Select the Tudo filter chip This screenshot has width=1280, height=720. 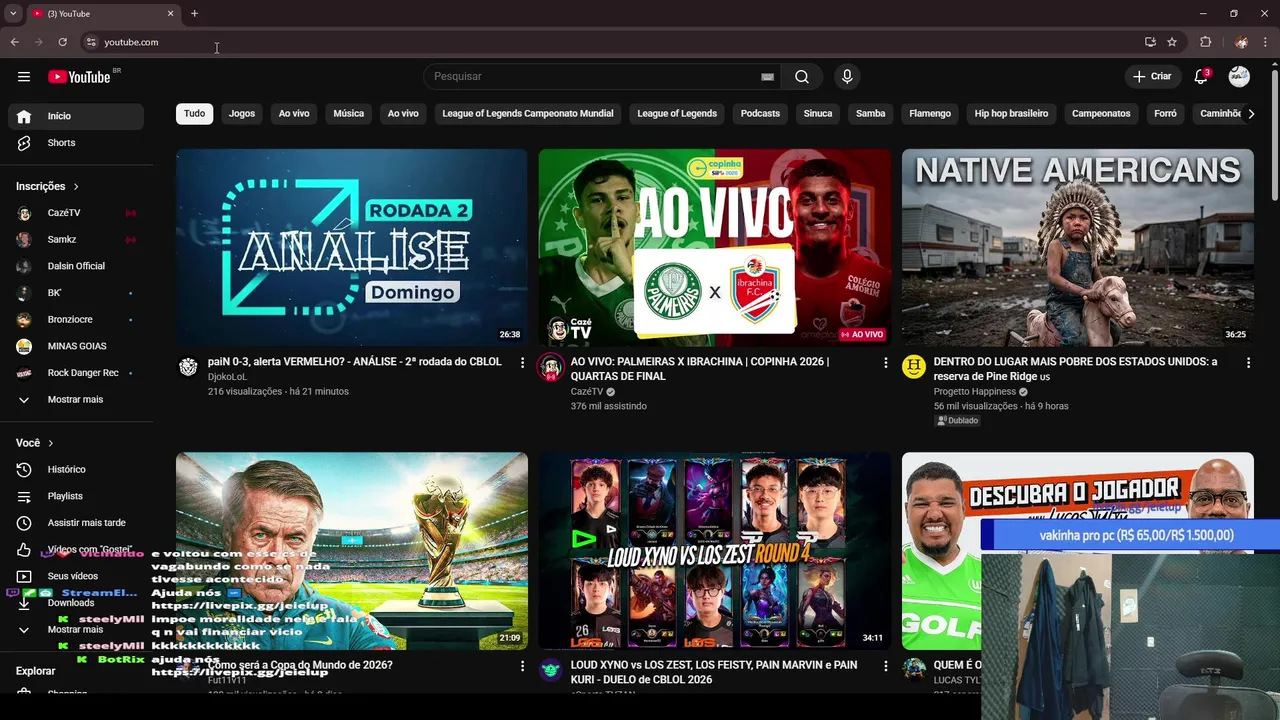[195, 114]
